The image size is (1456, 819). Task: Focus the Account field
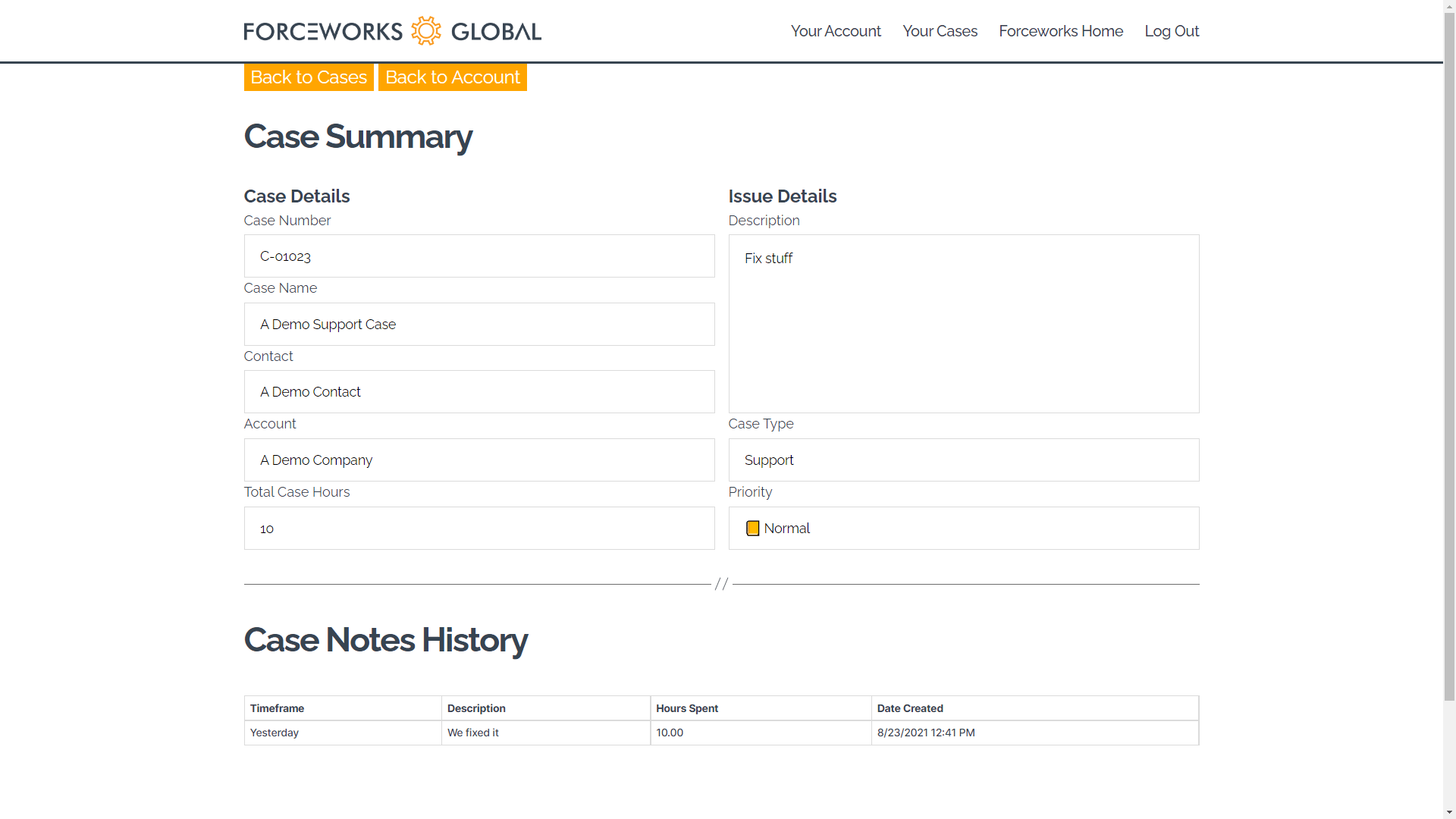click(479, 460)
